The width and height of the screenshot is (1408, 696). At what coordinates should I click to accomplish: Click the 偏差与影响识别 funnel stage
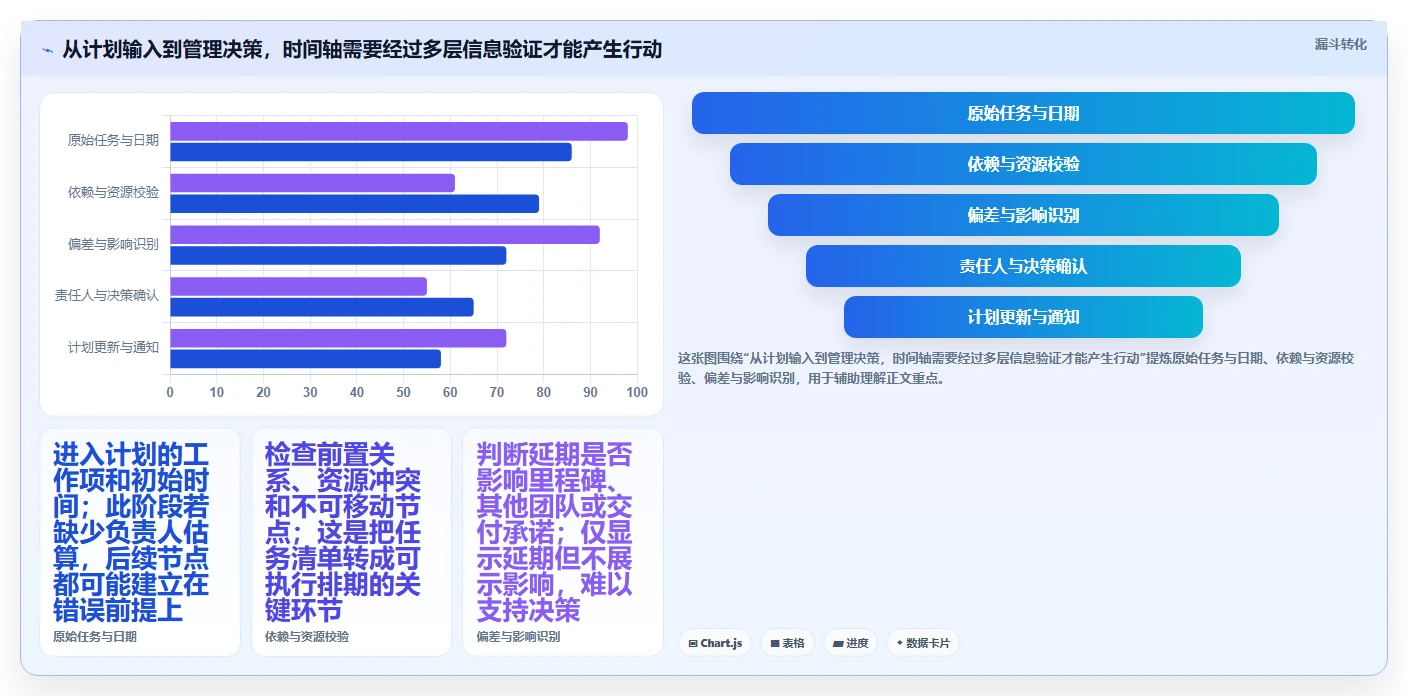point(1023,215)
